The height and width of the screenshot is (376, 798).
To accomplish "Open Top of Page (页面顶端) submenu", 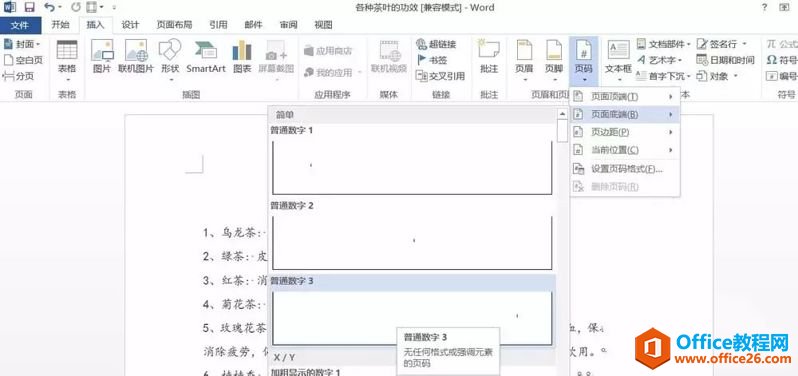I will pyautogui.click(x=625, y=97).
